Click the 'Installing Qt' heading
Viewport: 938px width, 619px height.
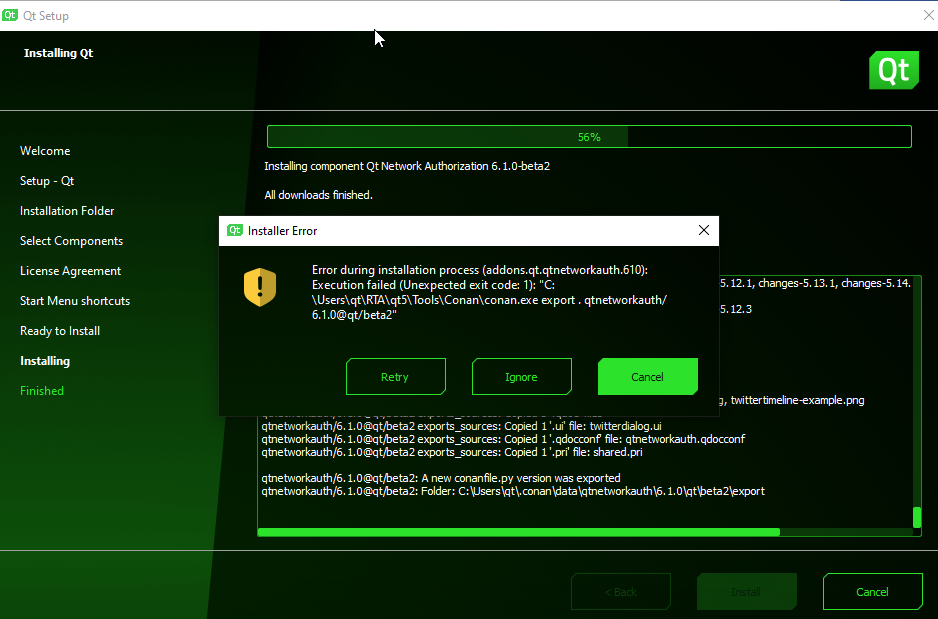(x=59, y=53)
